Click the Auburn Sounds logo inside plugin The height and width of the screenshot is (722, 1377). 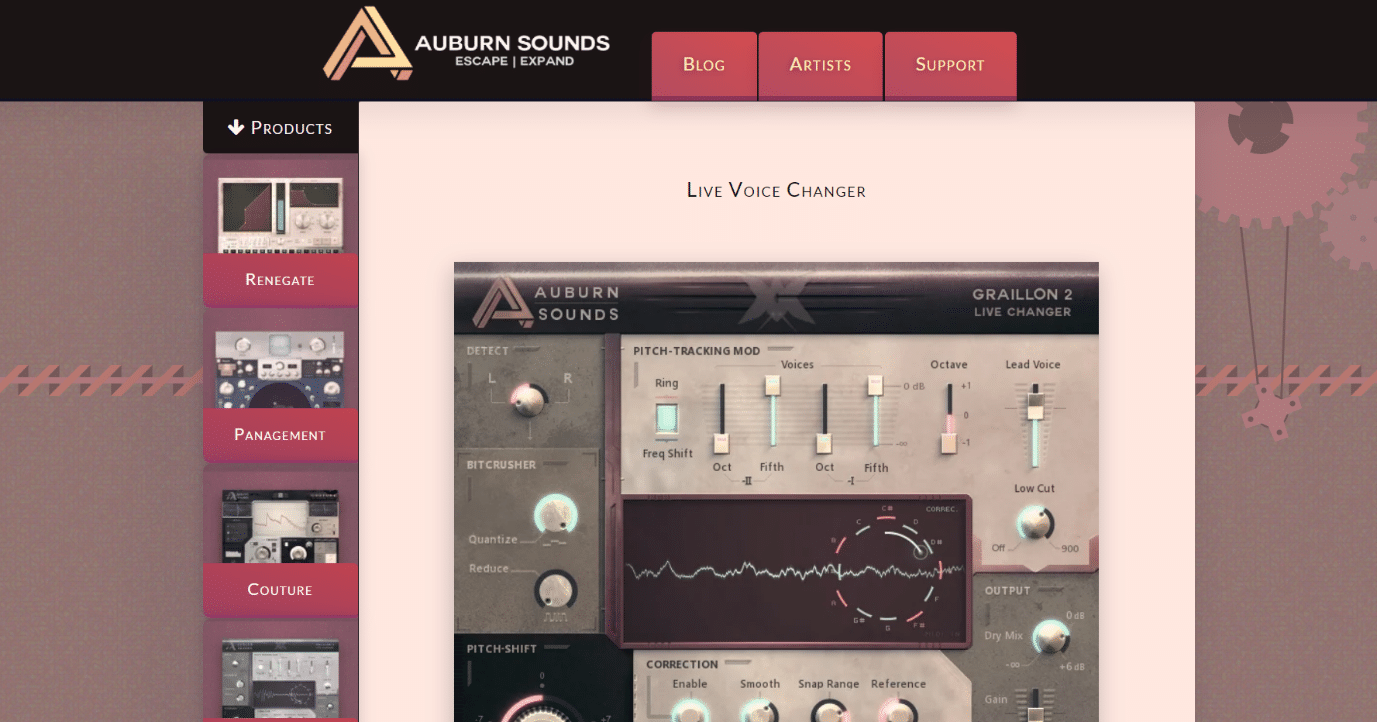point(546,302)
